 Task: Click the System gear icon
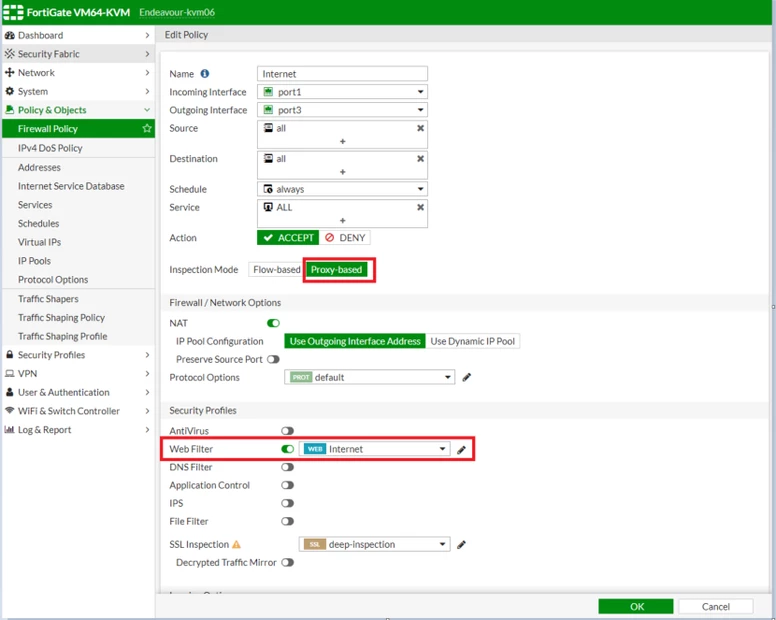tap(9, 92)
